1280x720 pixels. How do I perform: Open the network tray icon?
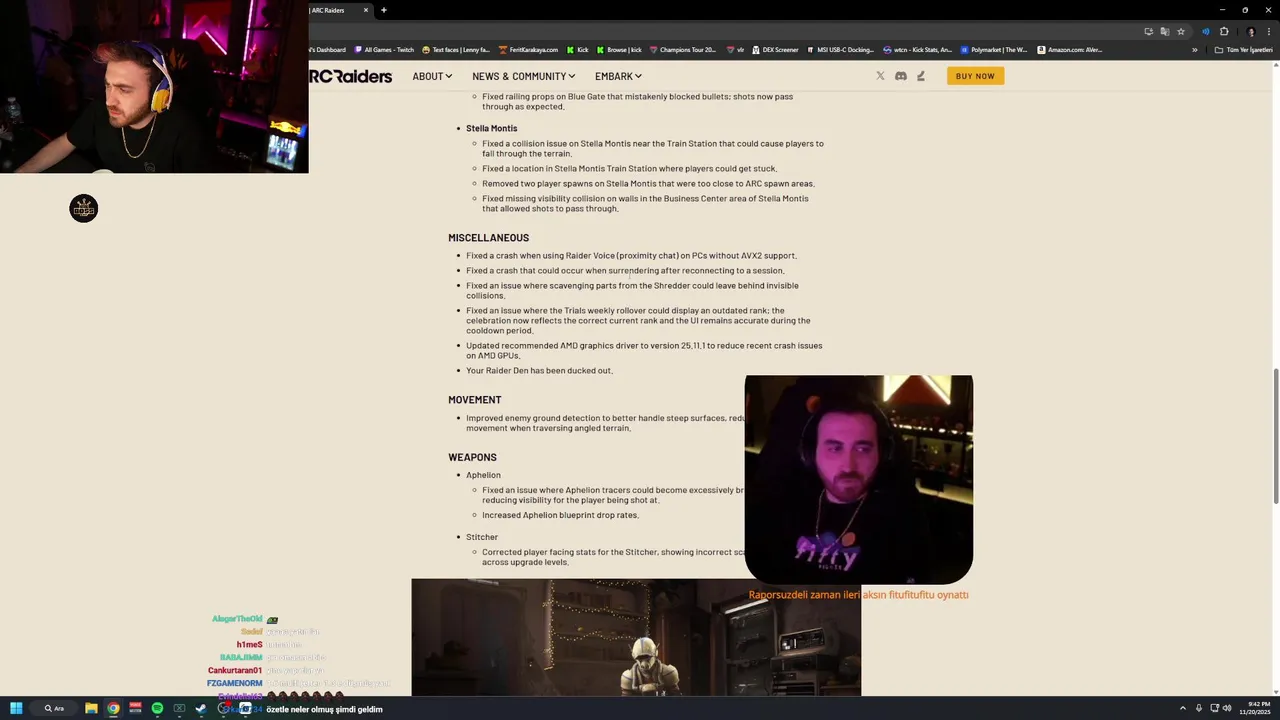point(1214,708)
